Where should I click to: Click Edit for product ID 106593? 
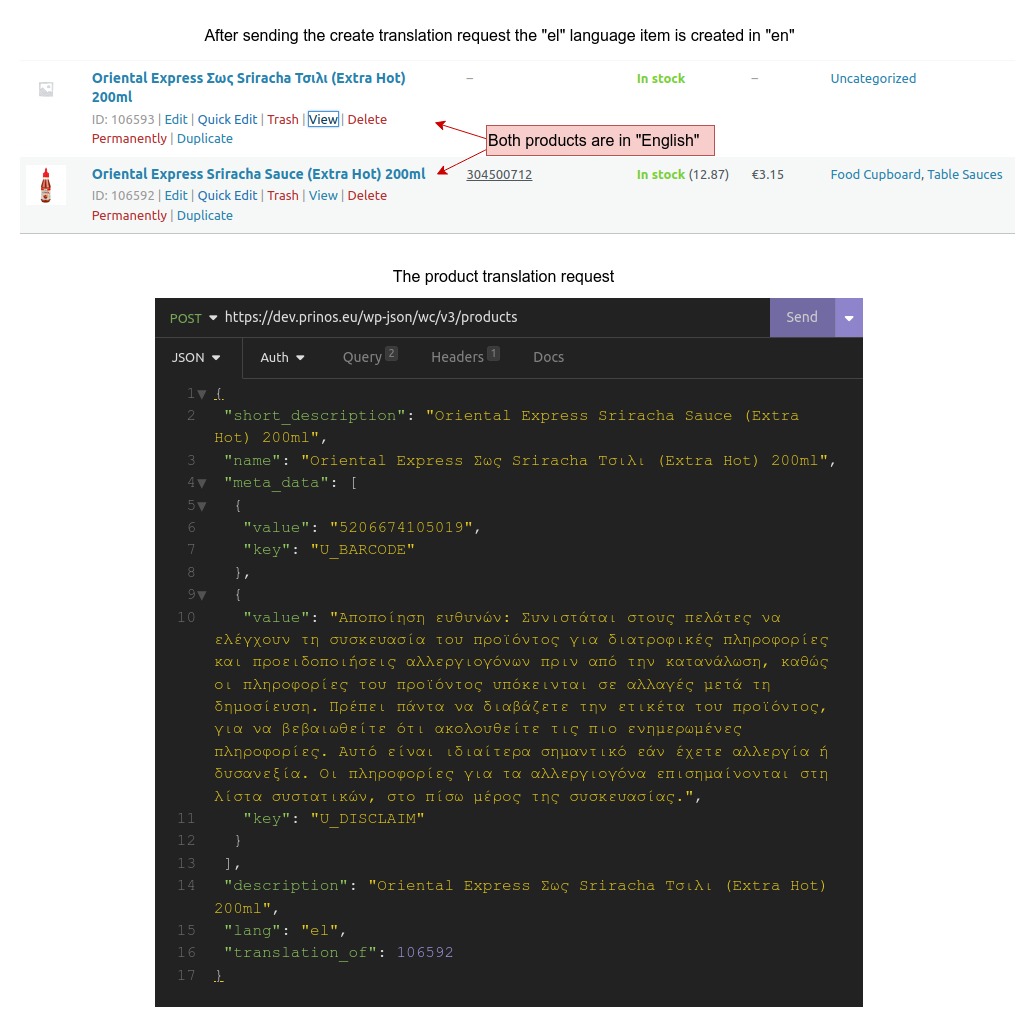click(176, 119)
